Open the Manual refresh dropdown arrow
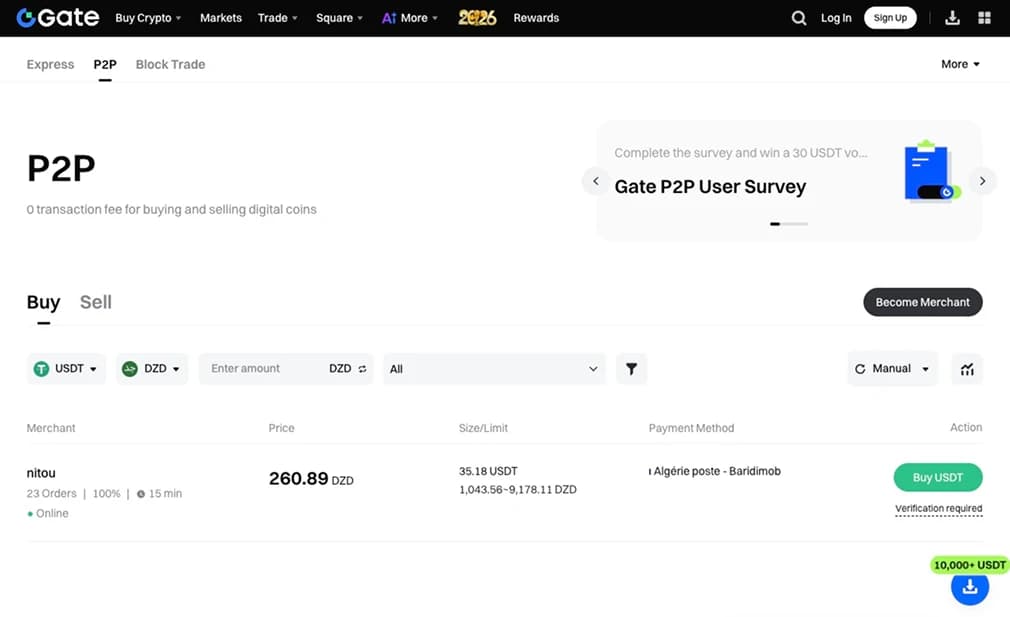Viewport: 1010px width, 617px height. pyautogui.click(x=926, y=369)
